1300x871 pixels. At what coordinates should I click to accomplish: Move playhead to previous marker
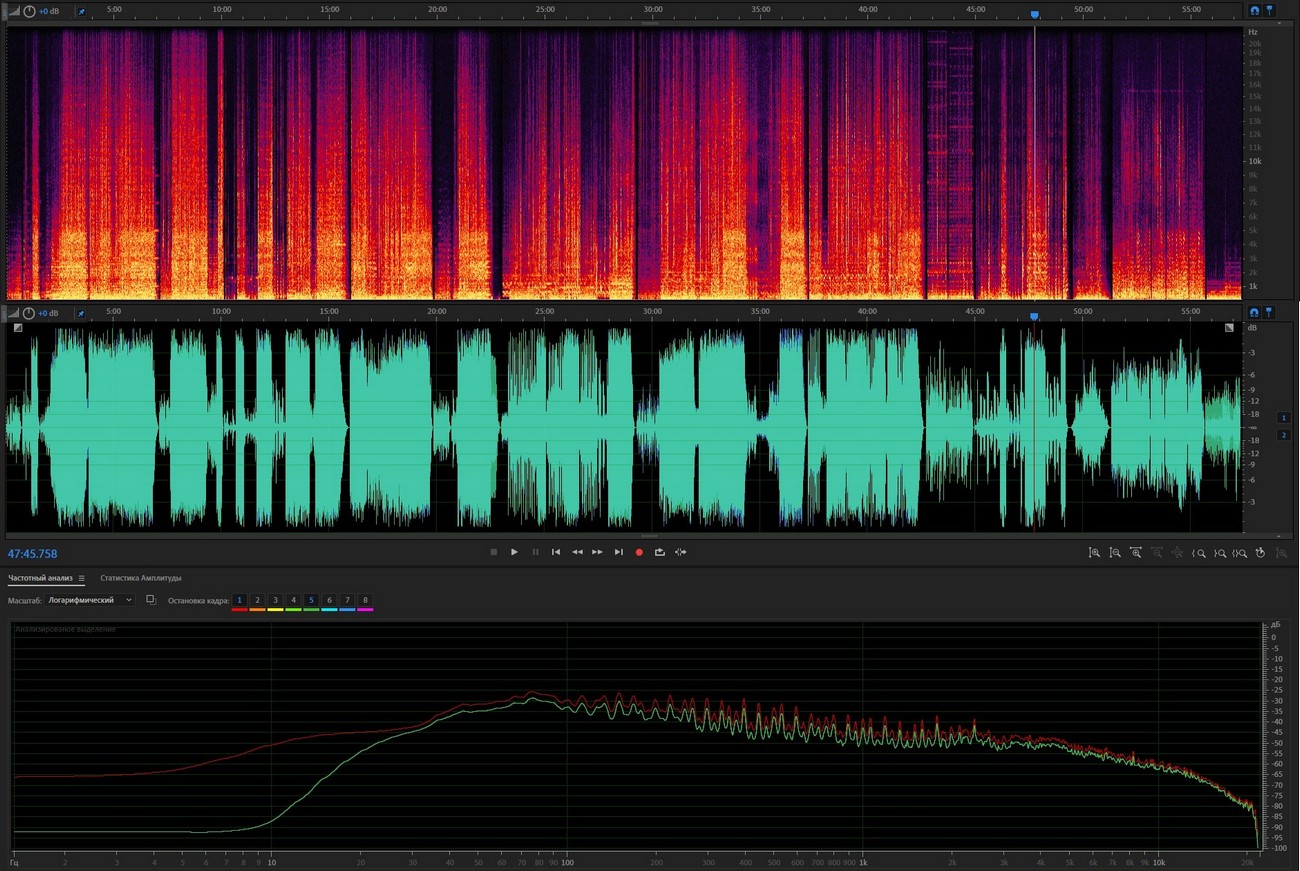point(556,552)
